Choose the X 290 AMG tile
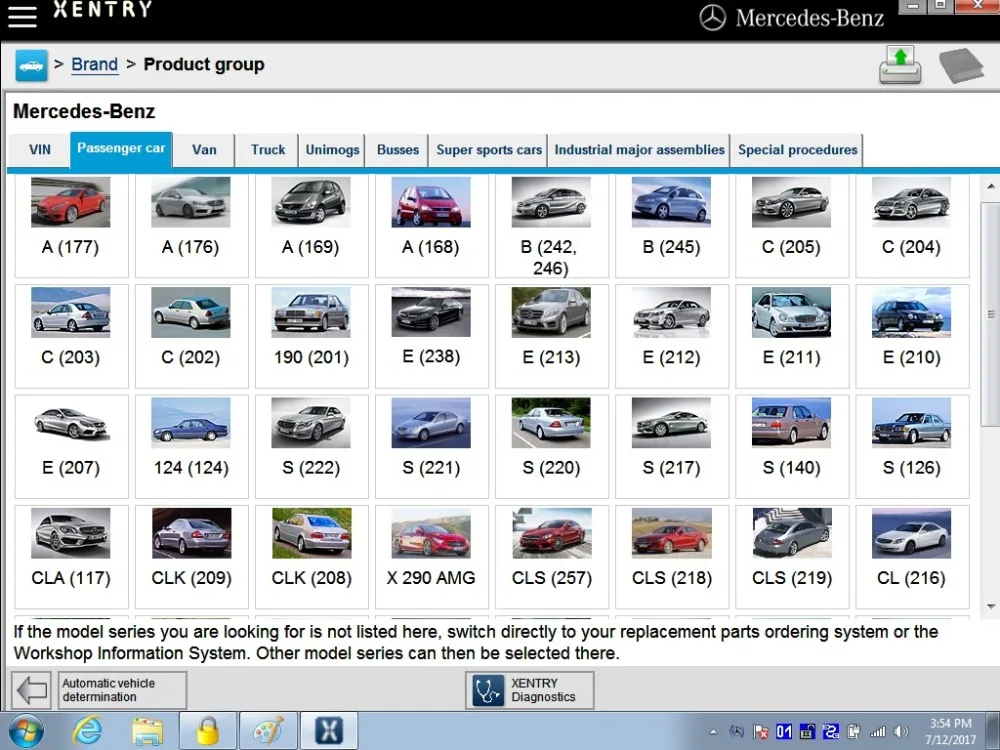Screen dimensions: 1000x750 [x=431, y=557]
